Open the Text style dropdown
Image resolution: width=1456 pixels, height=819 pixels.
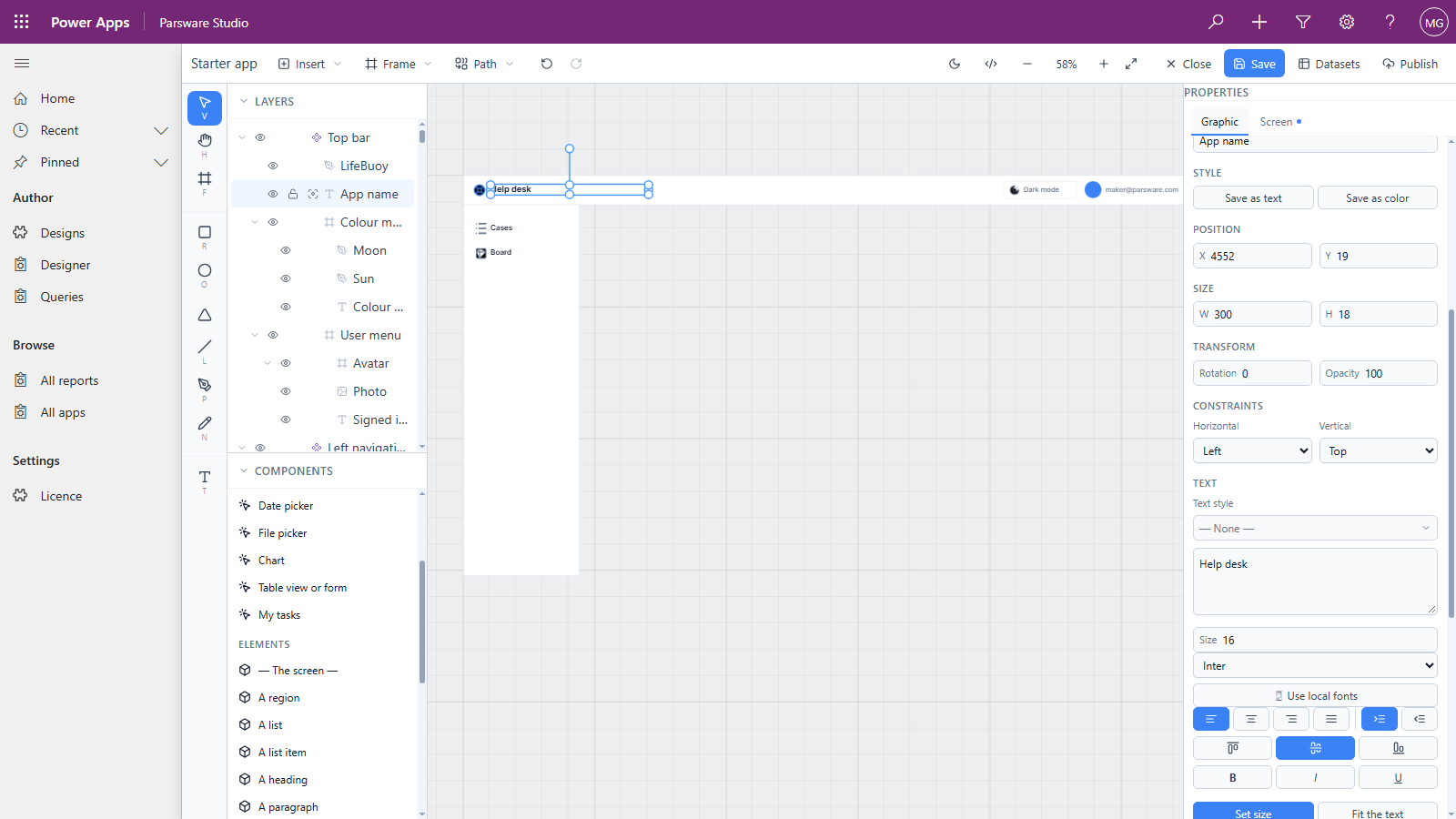[1315, 528]
